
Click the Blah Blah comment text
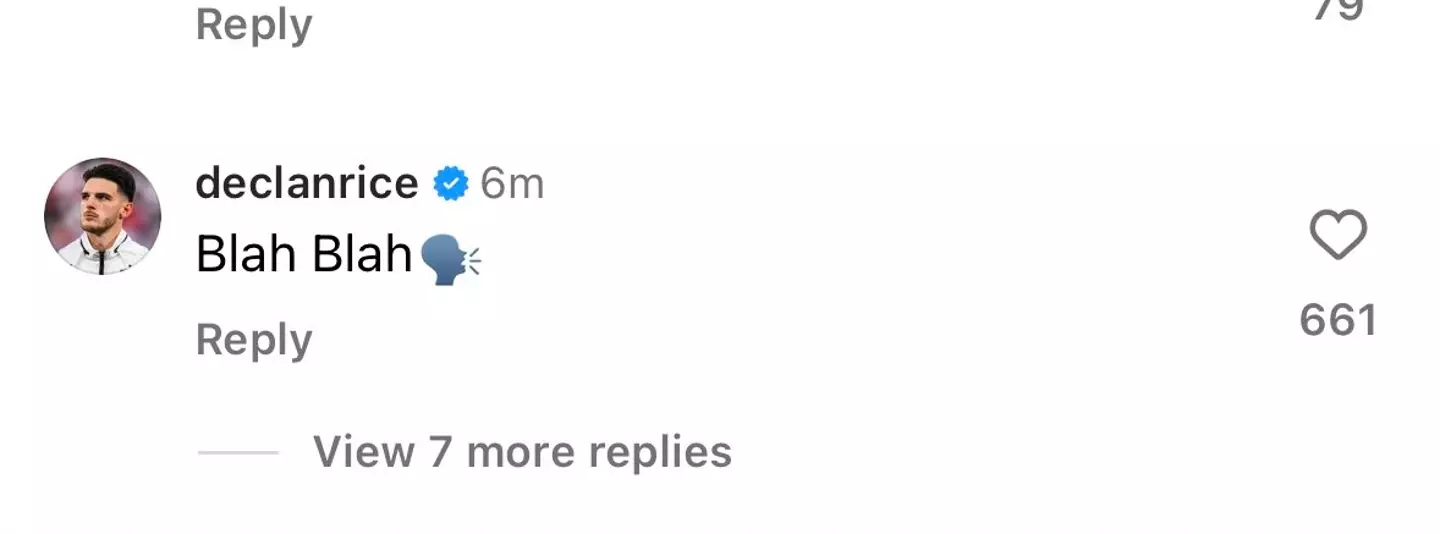click(x=304, y=256)
